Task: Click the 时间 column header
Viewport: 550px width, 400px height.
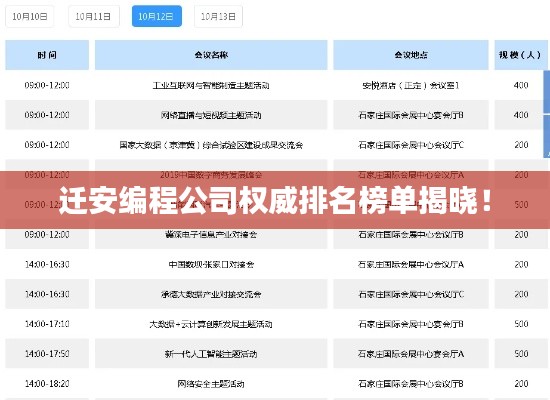Action: tap(47, 55)
